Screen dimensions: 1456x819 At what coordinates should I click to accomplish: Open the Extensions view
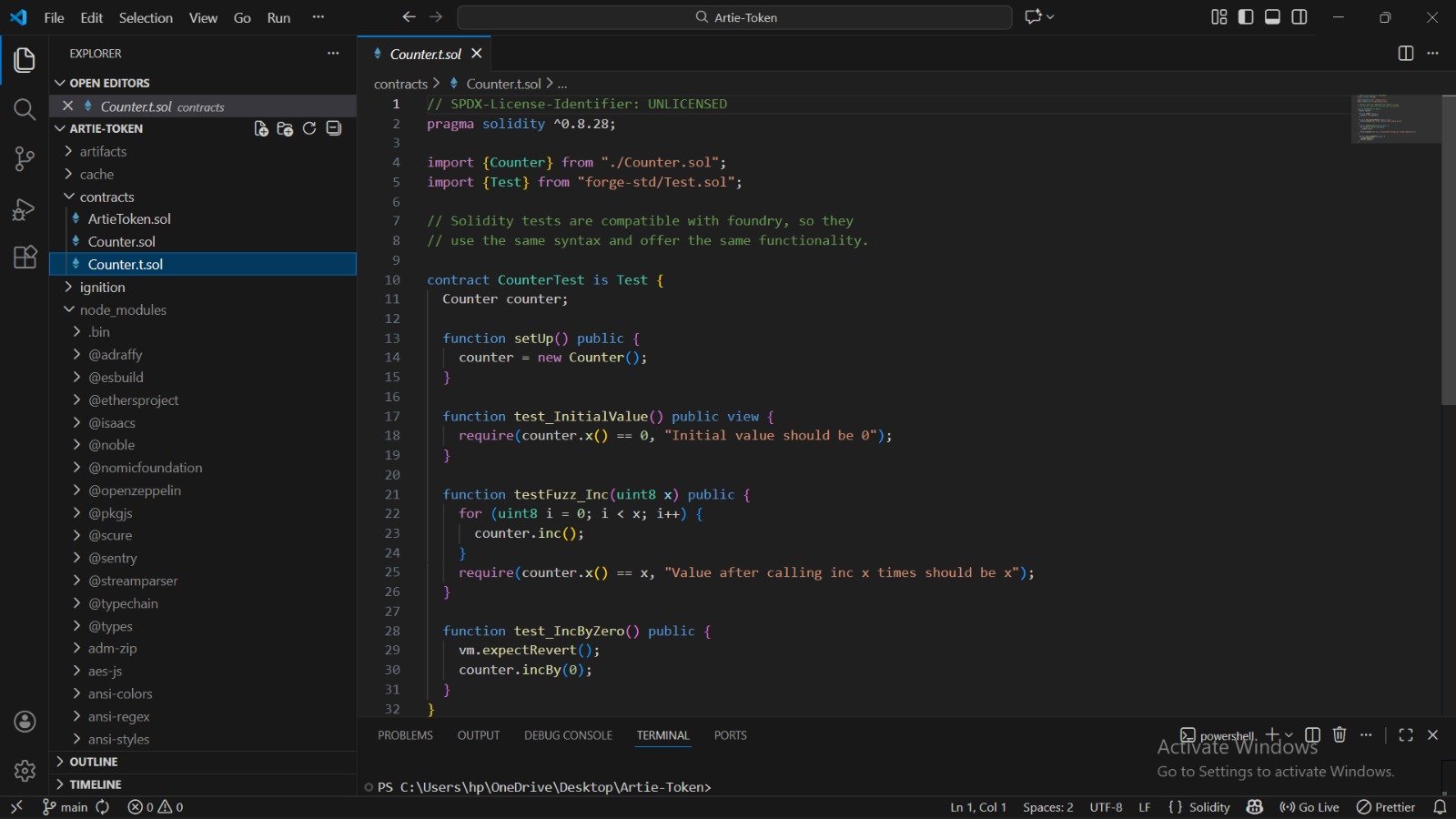[x=25, y=258]
